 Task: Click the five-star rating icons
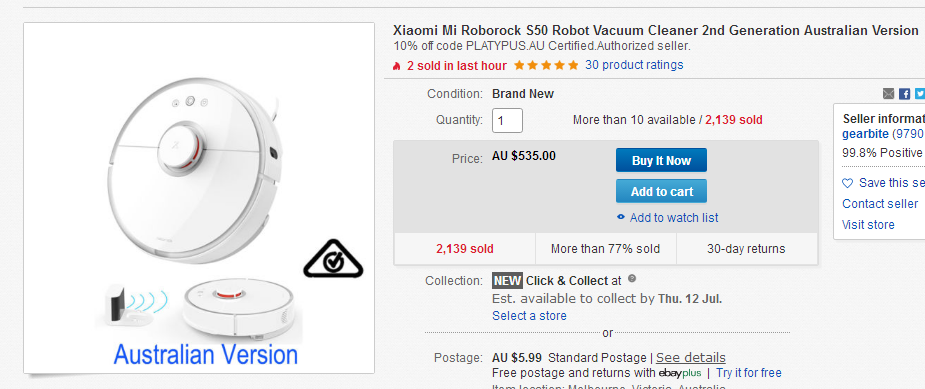(x=546, y=66)
